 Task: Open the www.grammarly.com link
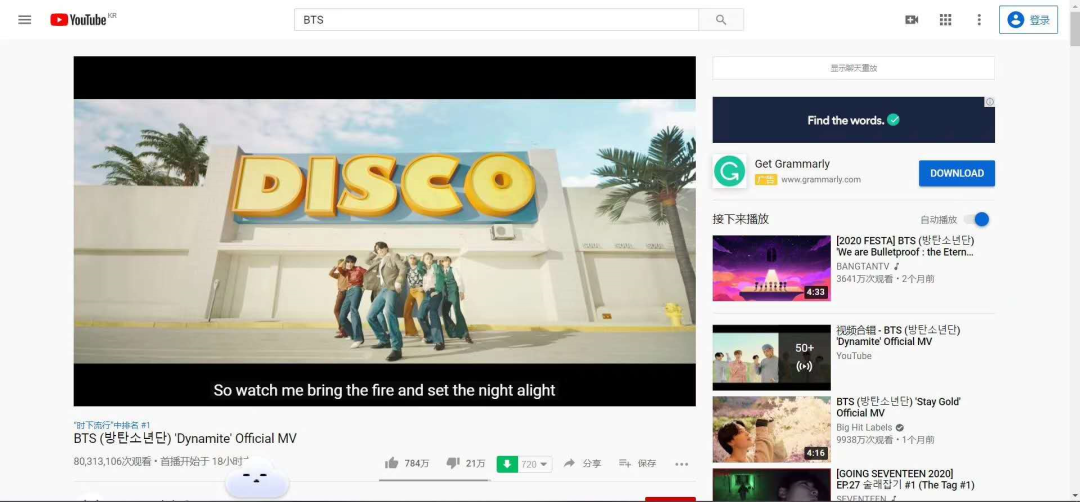tap(820, 180)
